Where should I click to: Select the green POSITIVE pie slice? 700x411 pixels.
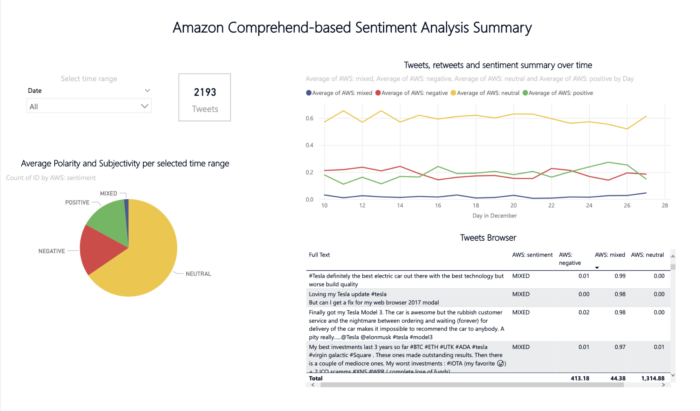point(104,218)
